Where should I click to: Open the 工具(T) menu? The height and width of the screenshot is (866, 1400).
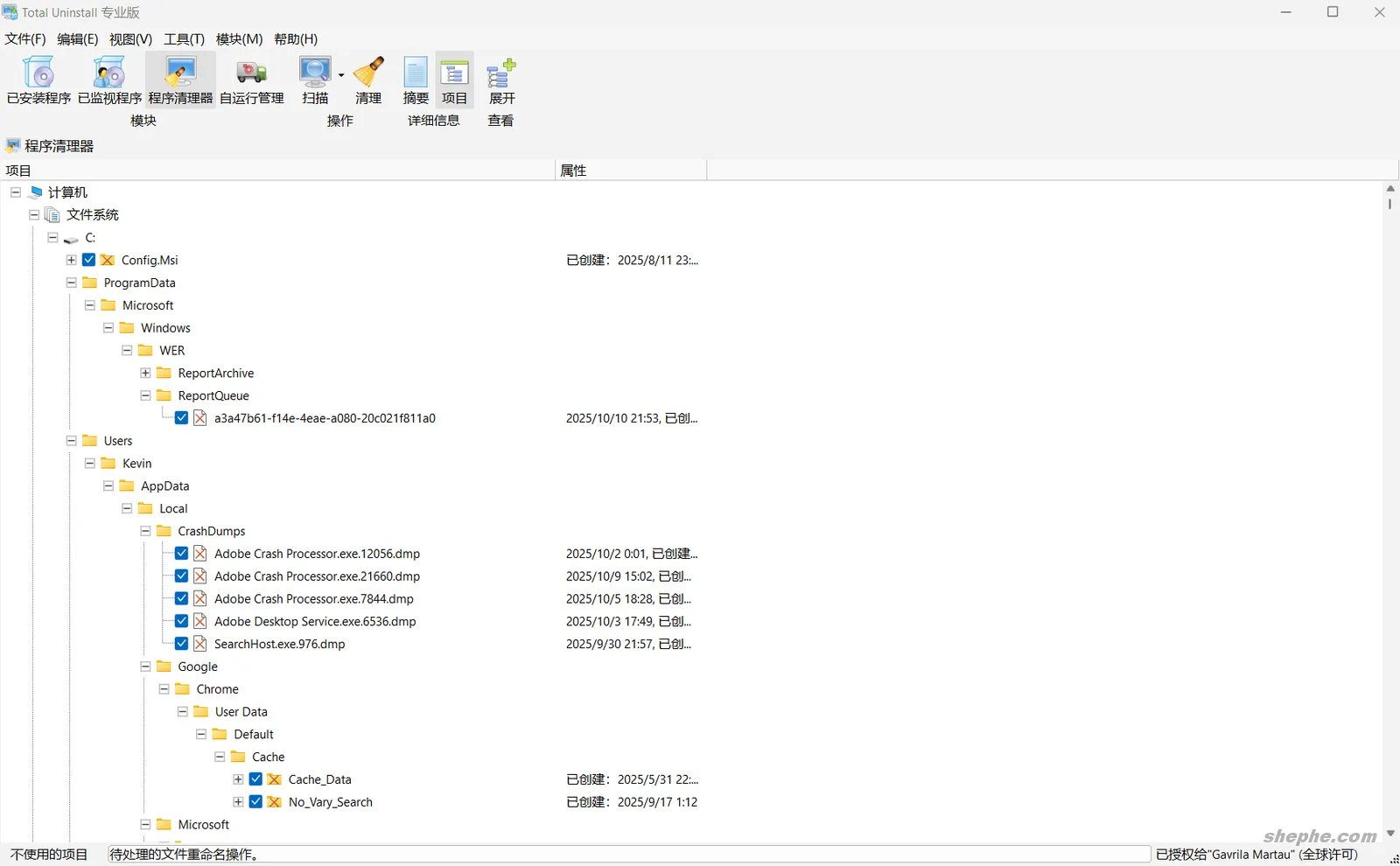click(x=184, y=39)
